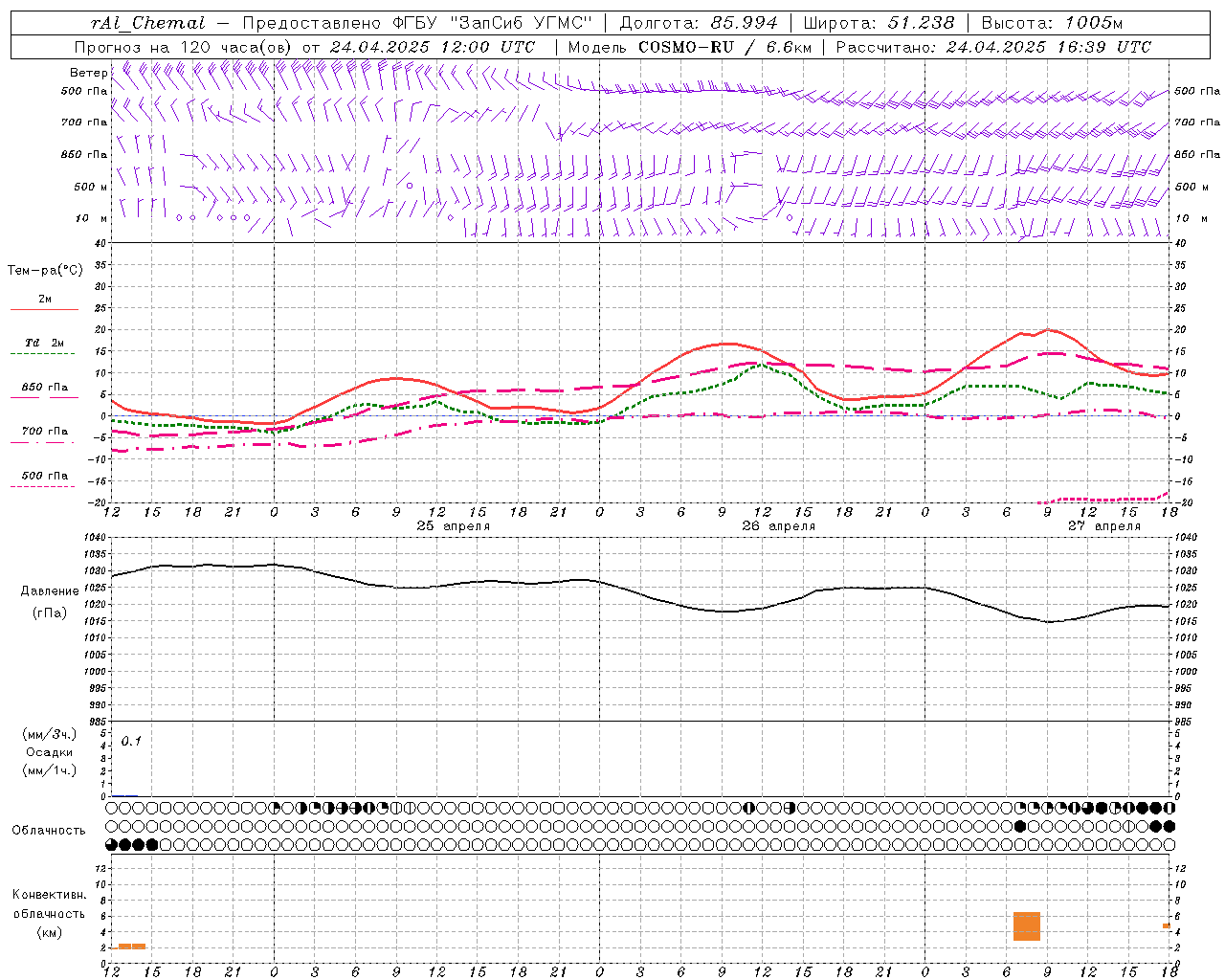Click the dashed line sample under 500 гПа legend

[x=43, y=486]
